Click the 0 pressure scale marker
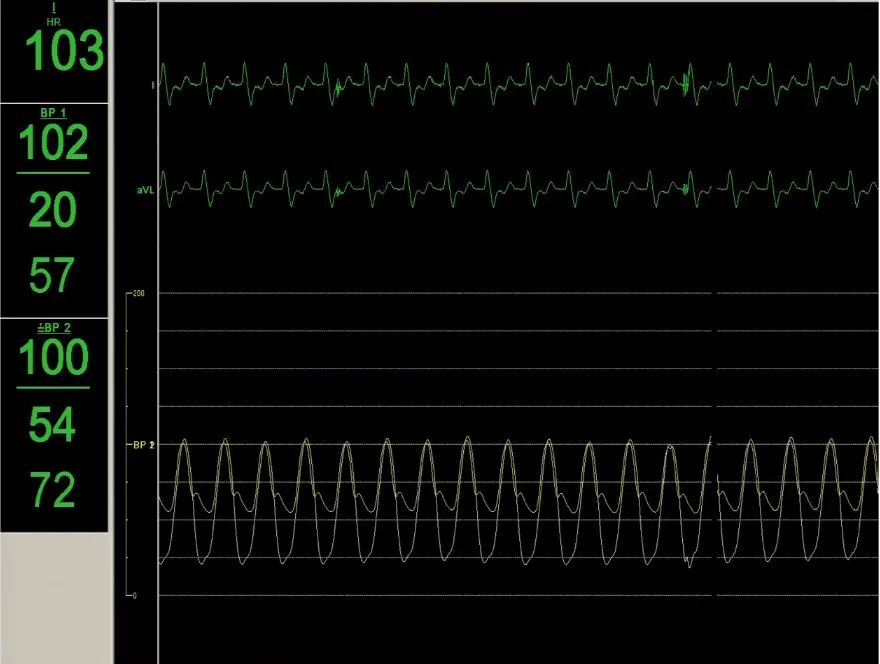The height and width of the screenshot is (664, 880). tap(135, 596)
